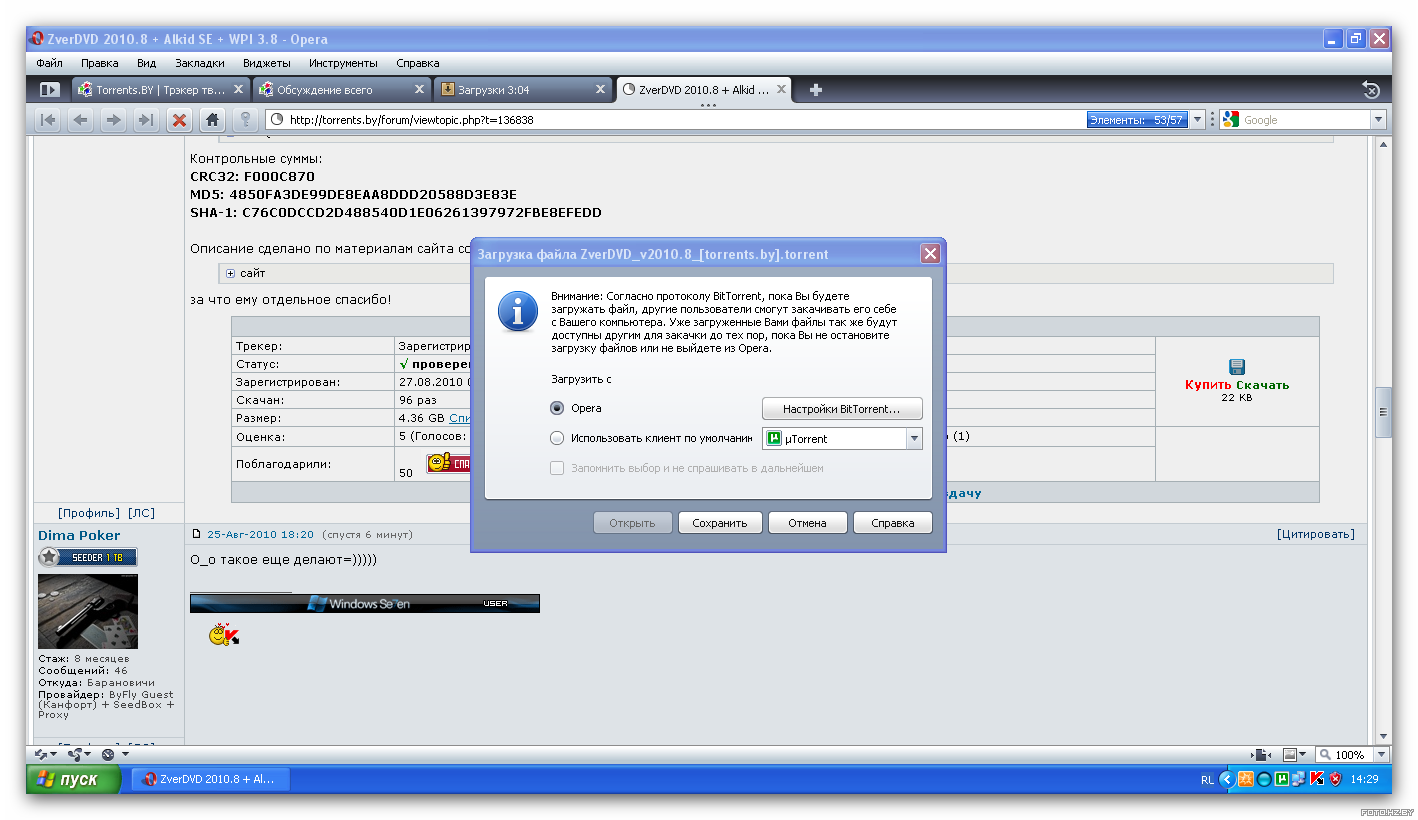The width and height of the screenshot is (1418, 820).
Task: Open the ЛС private message link
Action: point(142,512)
